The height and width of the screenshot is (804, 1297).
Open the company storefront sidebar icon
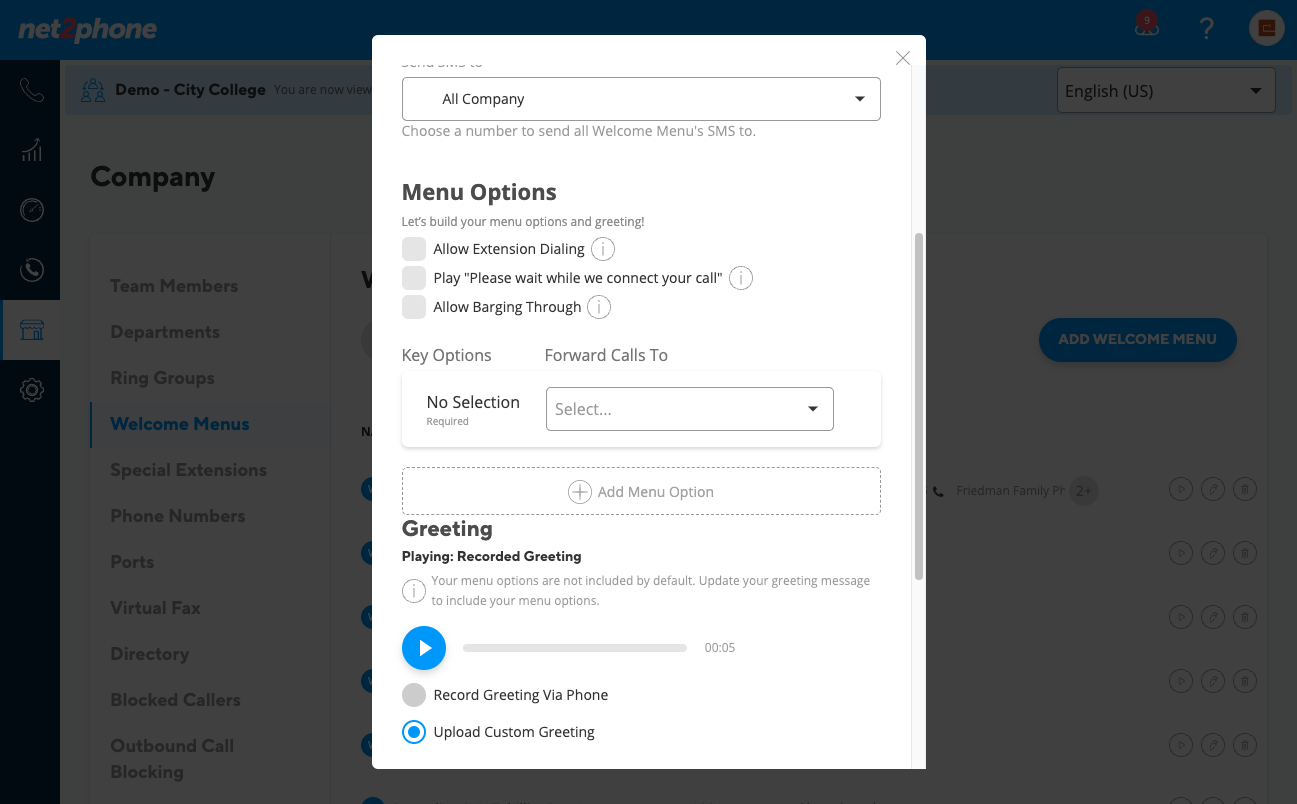pos(31,330)
